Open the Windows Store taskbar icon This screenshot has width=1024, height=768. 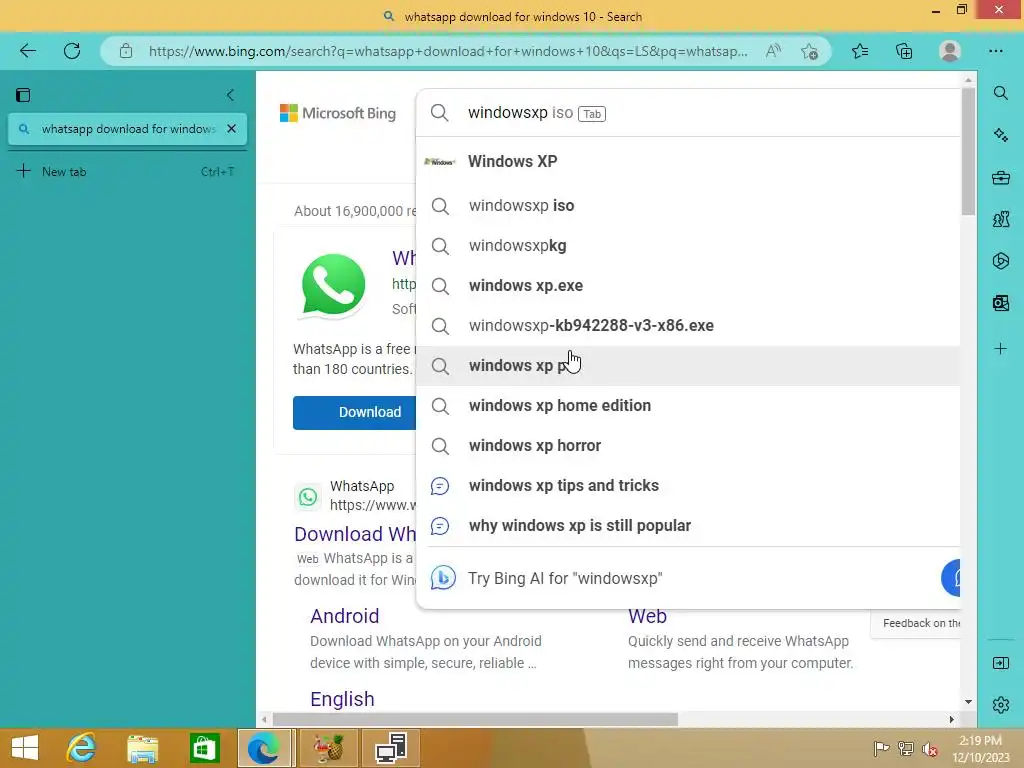pos(204,748)
